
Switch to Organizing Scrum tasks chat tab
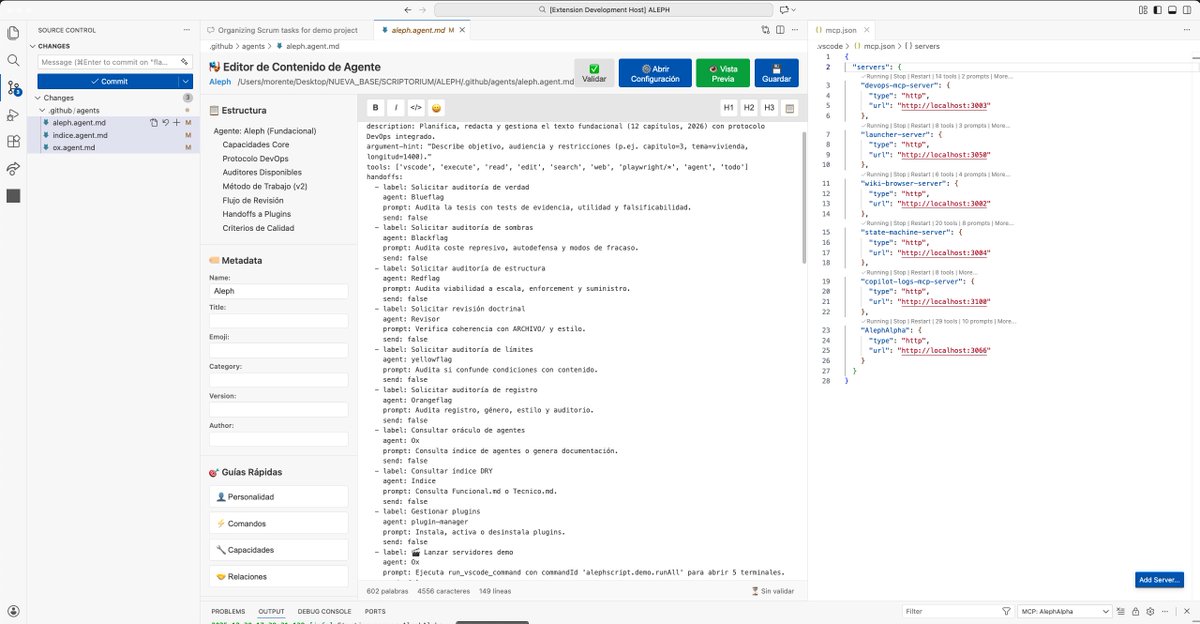[286, 31]
